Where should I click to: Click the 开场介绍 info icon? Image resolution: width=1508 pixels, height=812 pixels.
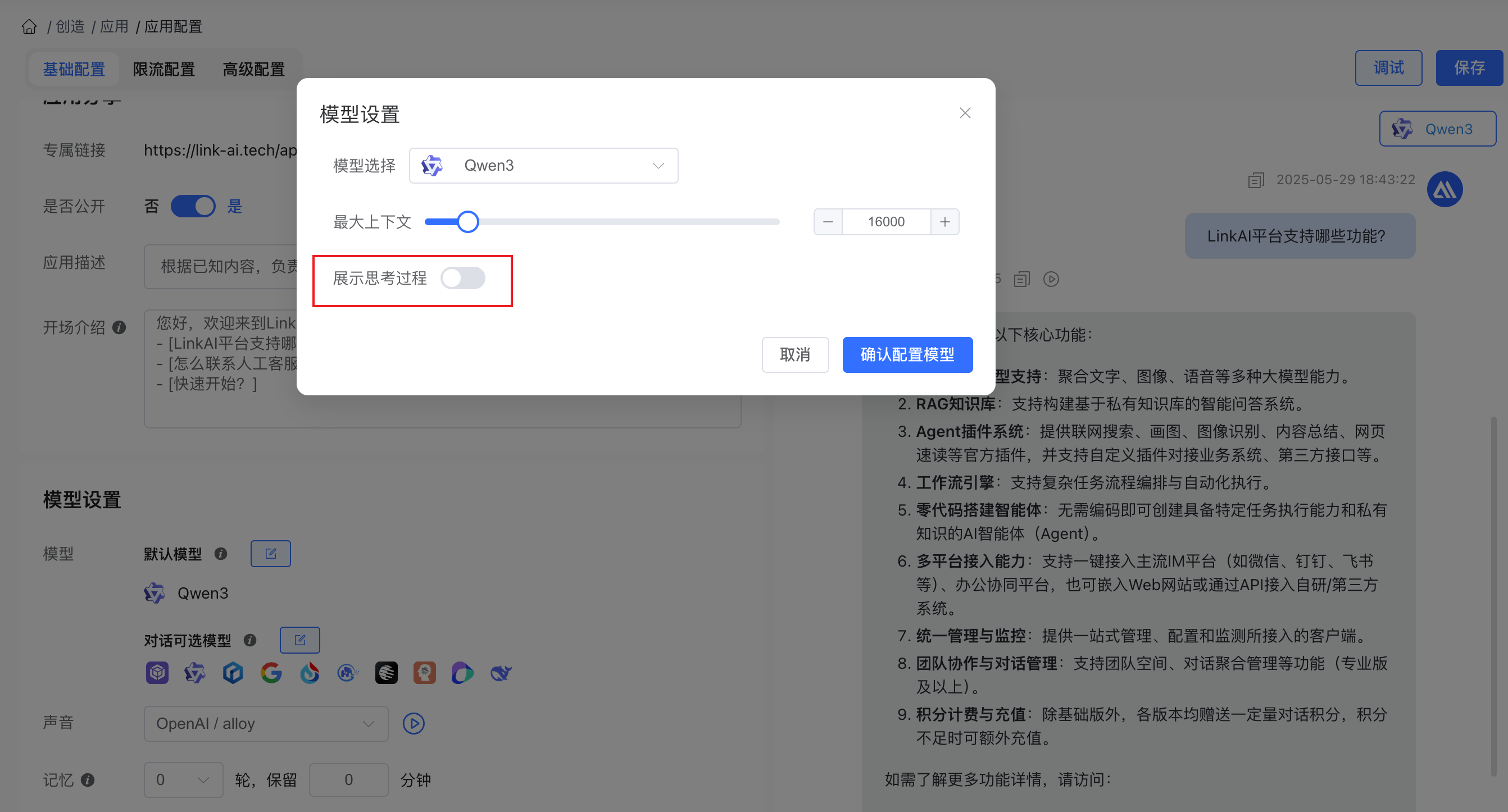pos(119,327)
